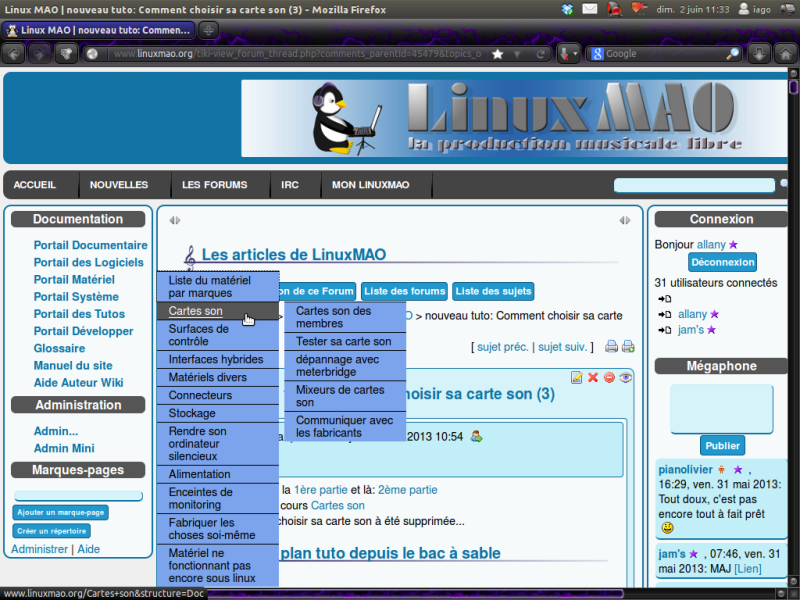Open the MON LINUXMAO menu item
Image resolution: width=800 pixels, height=600 pixels.
[370, 185]
